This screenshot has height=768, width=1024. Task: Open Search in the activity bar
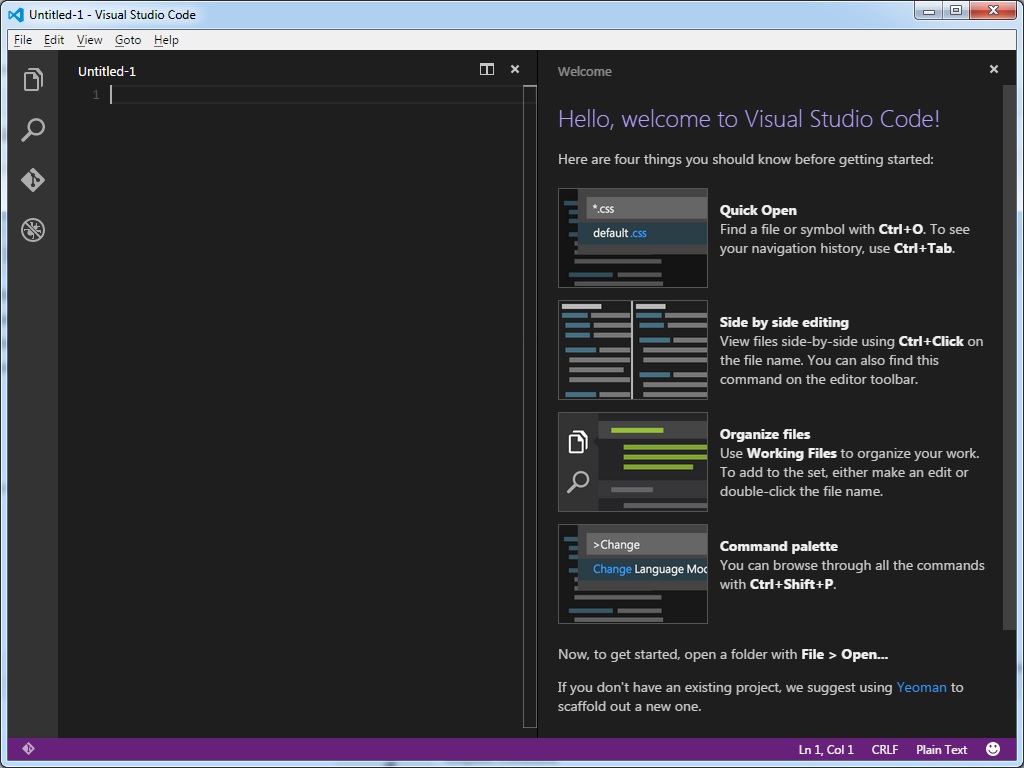pyautogui.click(x=33, y=130)
